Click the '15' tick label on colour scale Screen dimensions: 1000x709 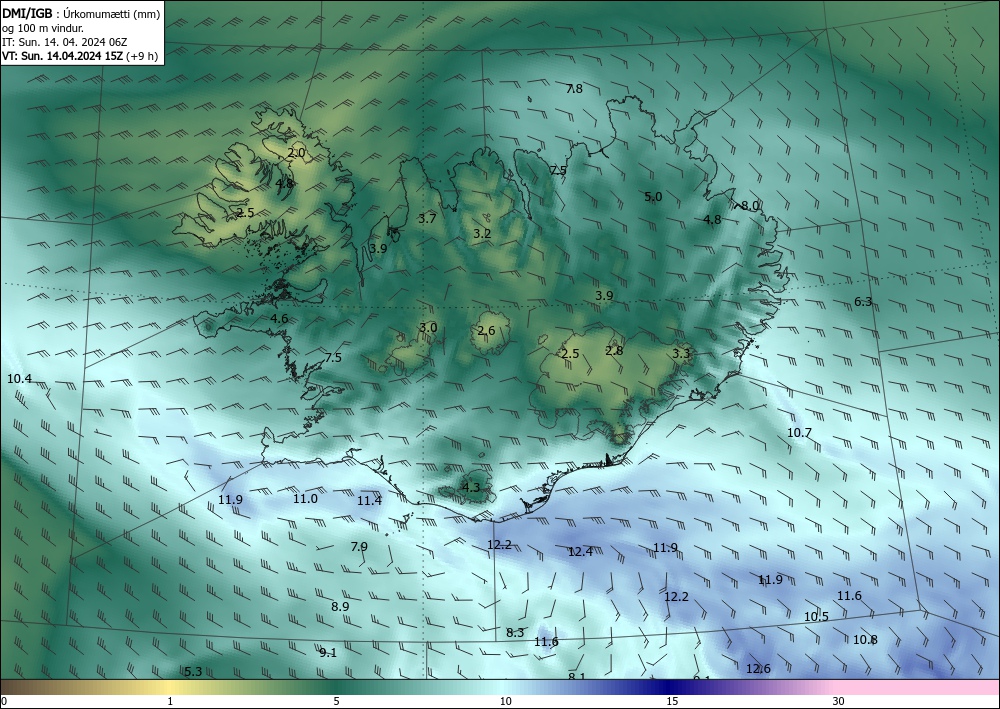[672, 702]
